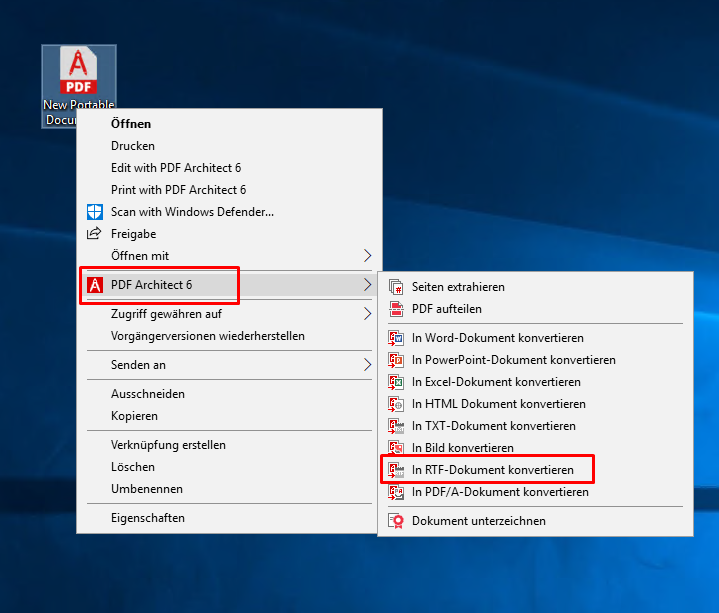Screen dimensions: 719x613
Task: Click the Windows Defender shield icon
Action: click(94, 212)
